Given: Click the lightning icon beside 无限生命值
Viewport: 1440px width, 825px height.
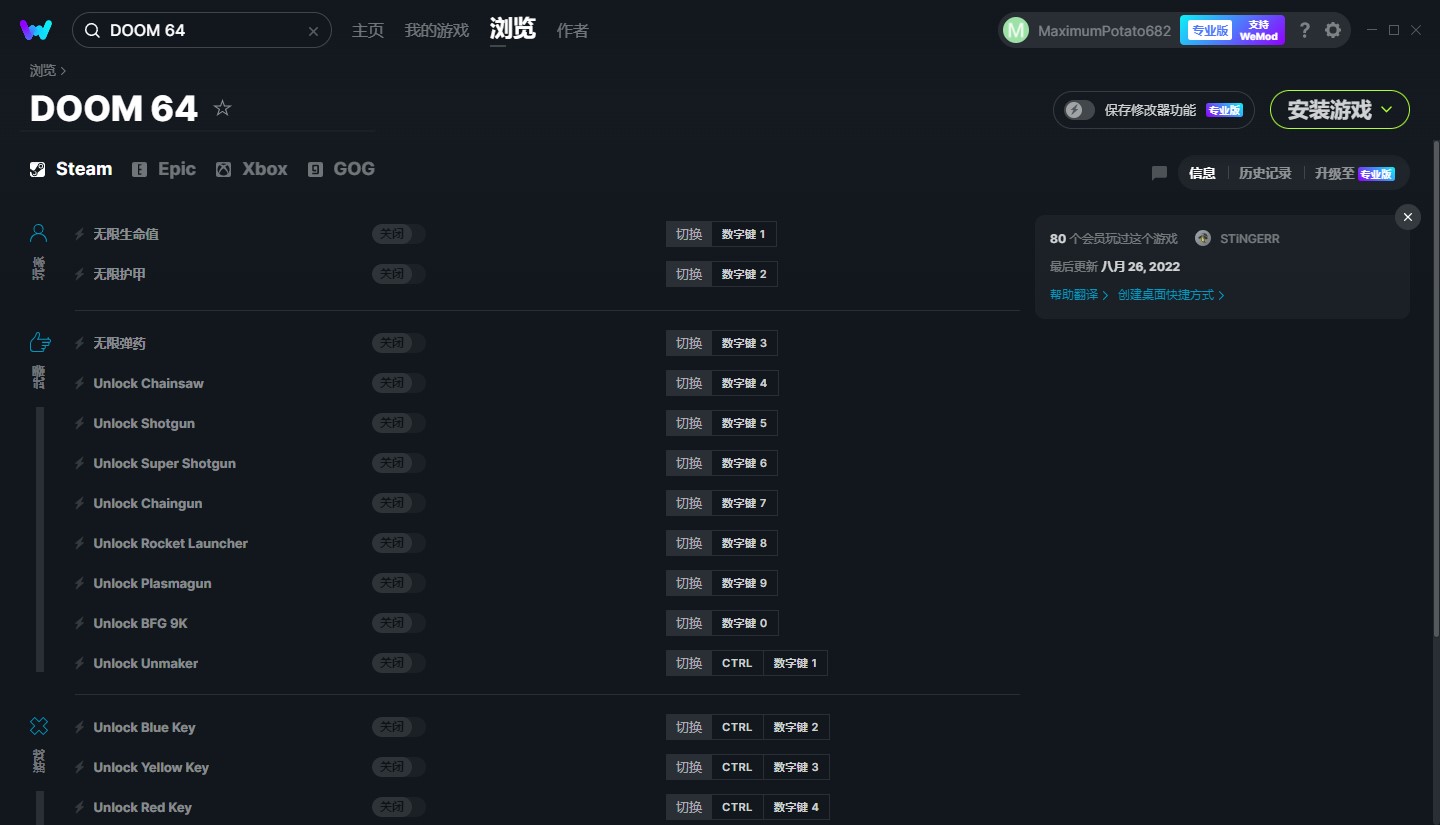Looking at the screenshot, I should click(80, 234).
